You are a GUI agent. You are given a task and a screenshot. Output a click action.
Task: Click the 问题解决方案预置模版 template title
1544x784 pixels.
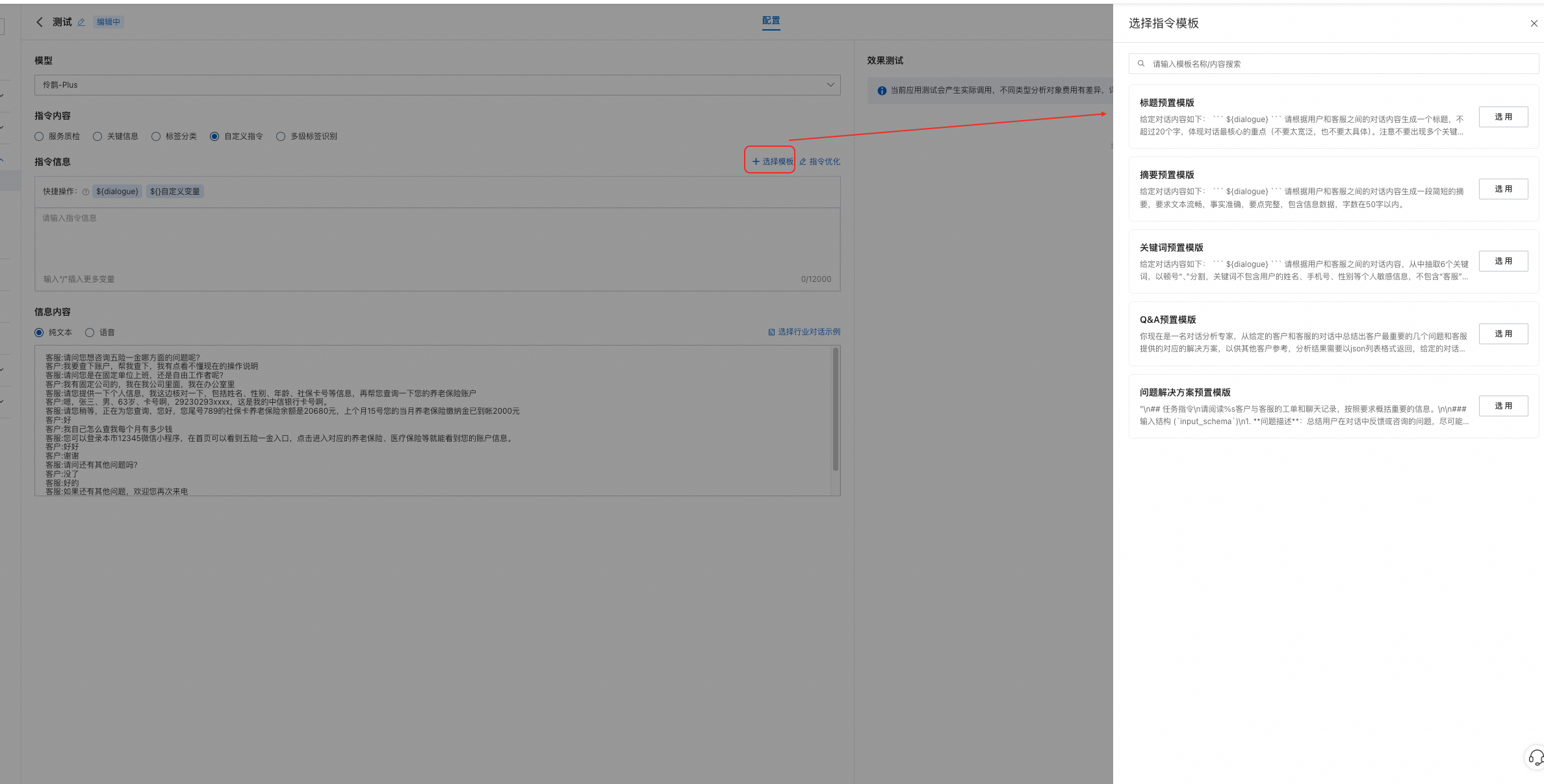(1185, 392)
